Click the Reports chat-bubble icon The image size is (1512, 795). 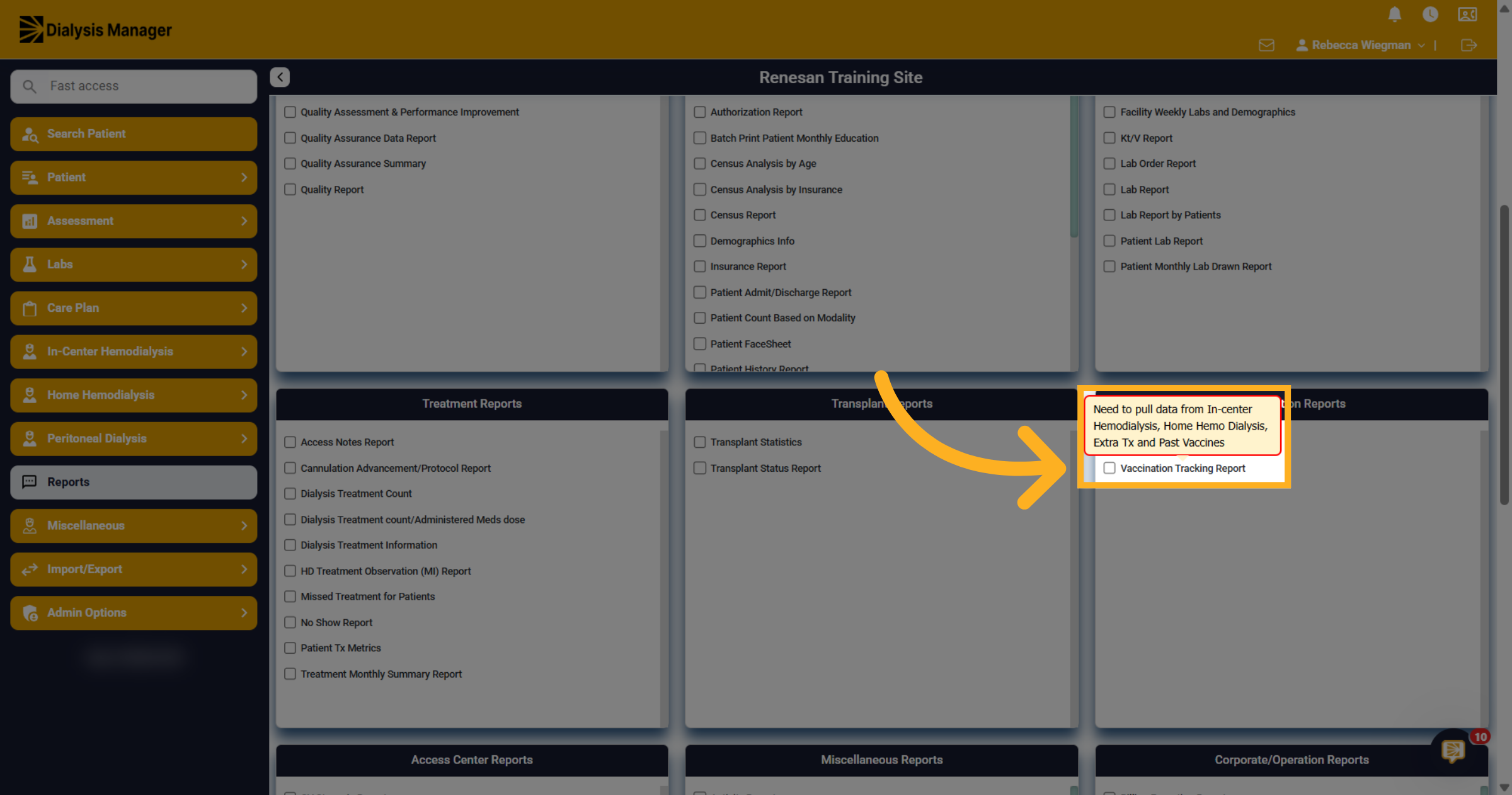[x=30, y=482]
